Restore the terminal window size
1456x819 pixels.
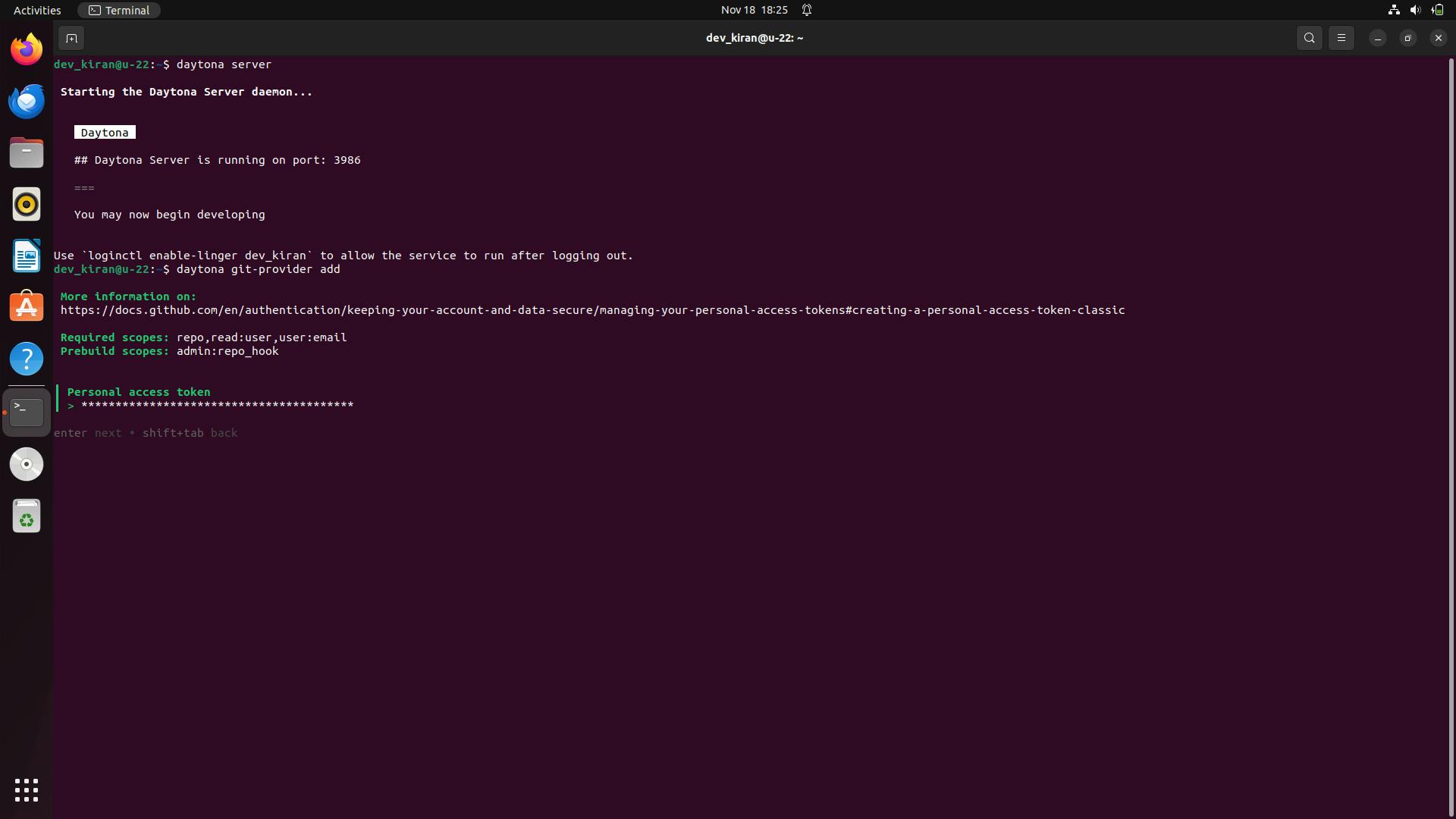pos(1407,38)
